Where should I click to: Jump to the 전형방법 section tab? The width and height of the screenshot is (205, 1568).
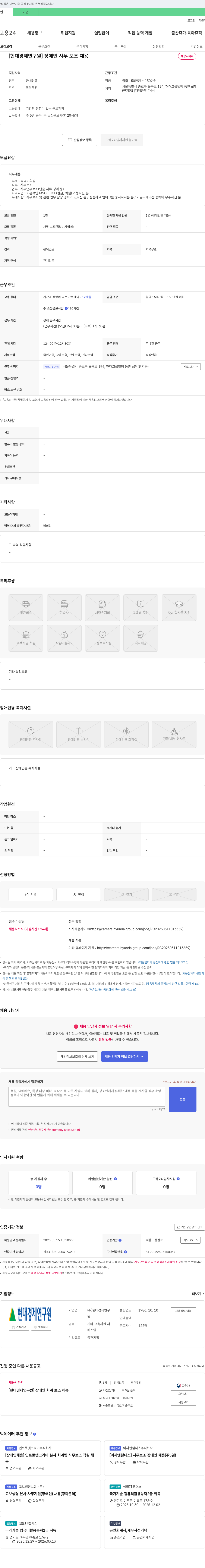158,46
